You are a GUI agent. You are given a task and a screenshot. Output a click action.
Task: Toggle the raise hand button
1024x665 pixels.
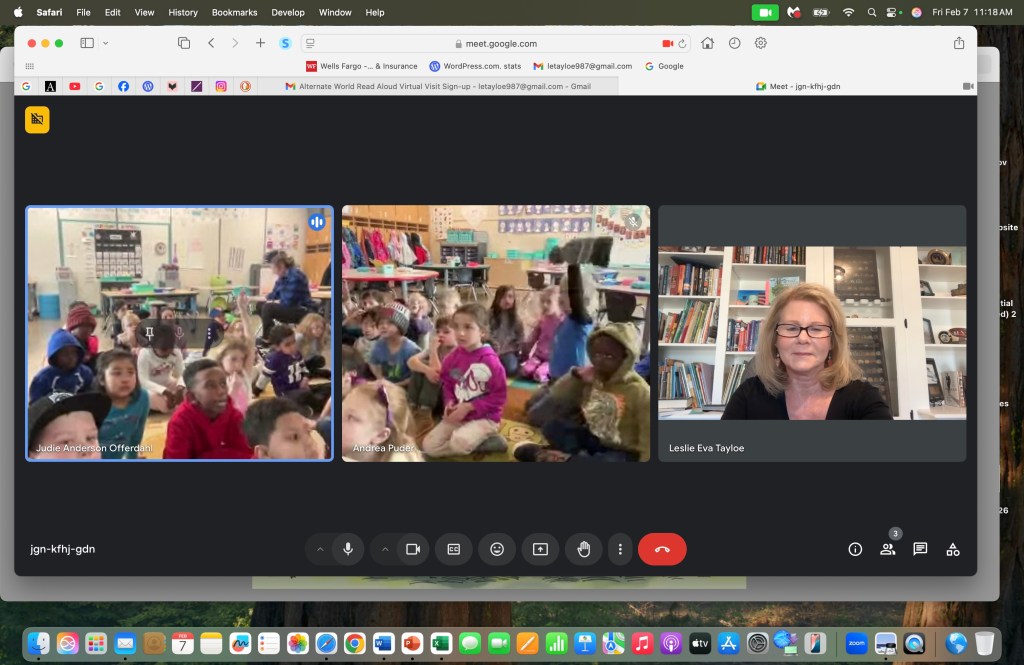click(x=584, y=549)
